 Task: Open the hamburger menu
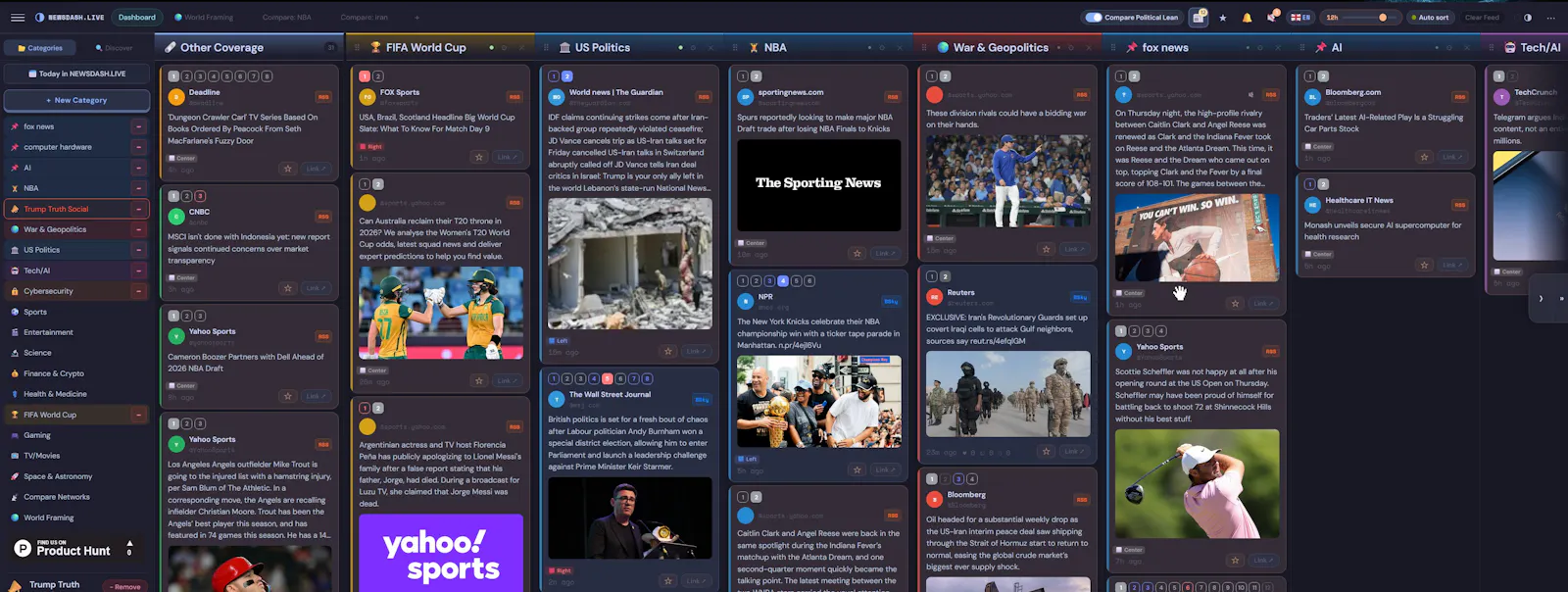(x=18, y=17)
